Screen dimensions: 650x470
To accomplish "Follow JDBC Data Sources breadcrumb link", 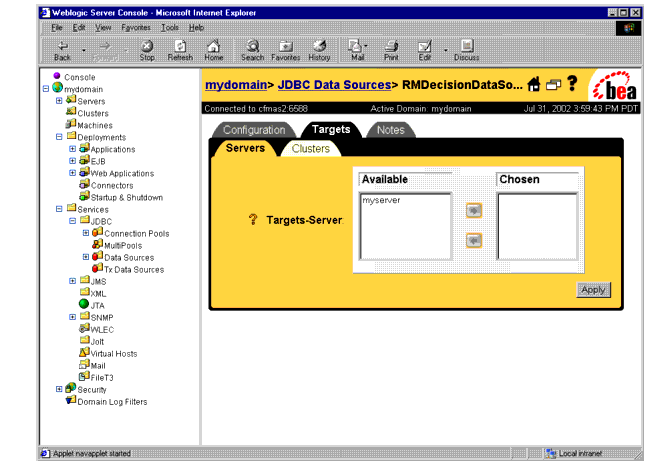I will pos(334,85).
